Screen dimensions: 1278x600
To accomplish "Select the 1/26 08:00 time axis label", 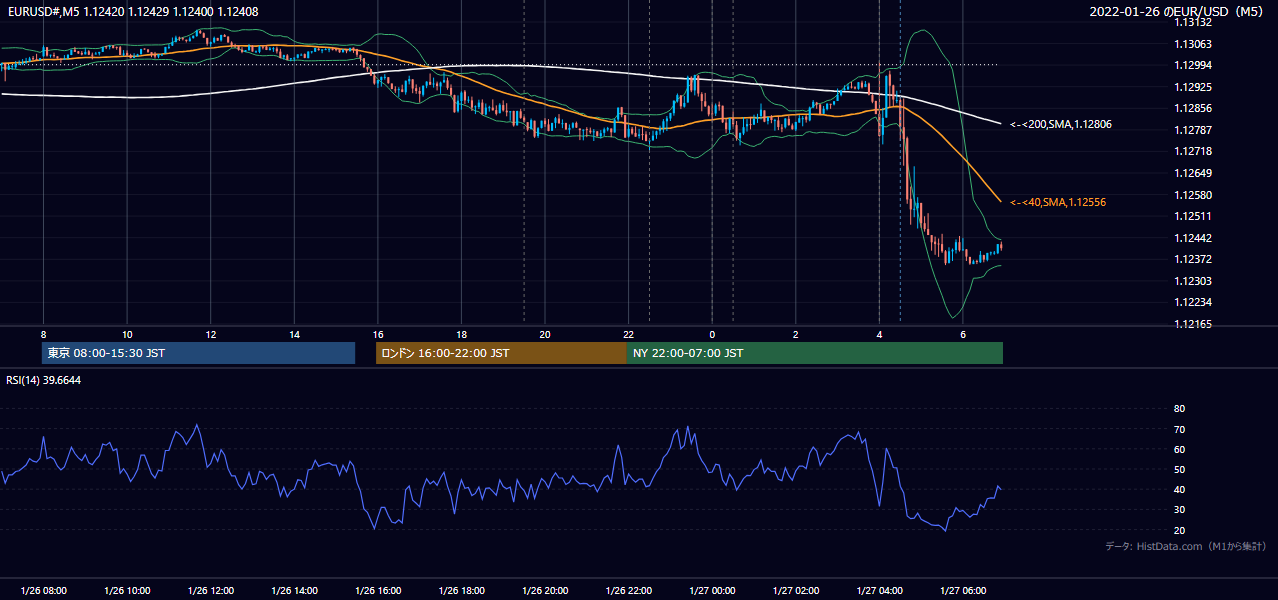I will point(43,591).
